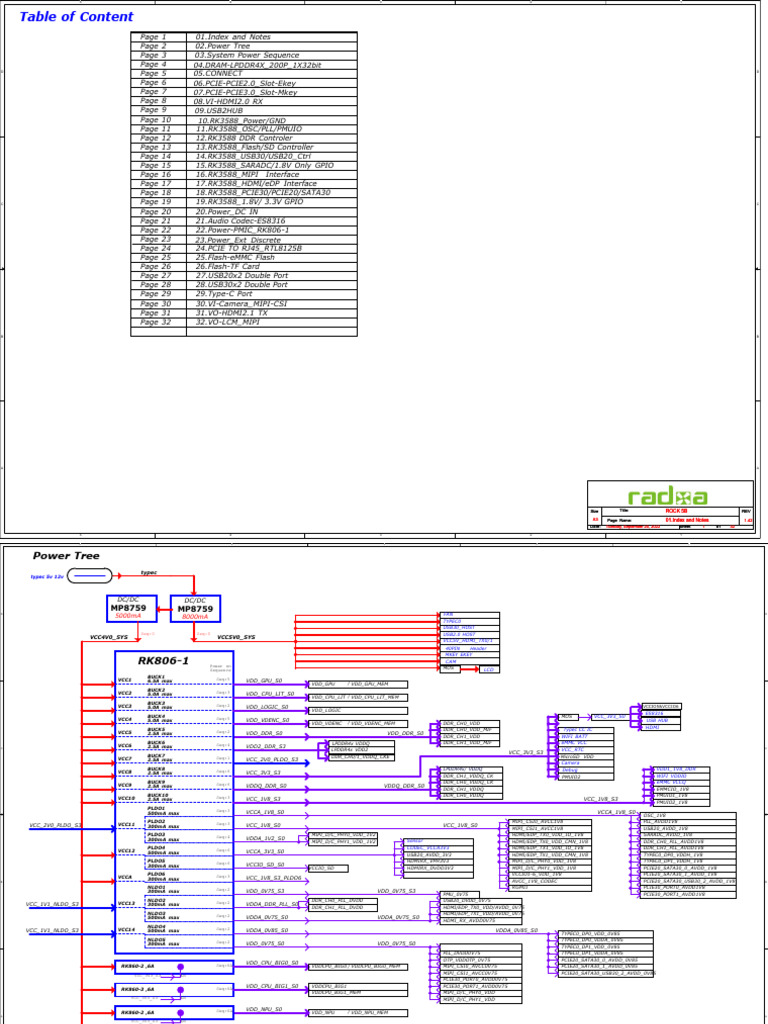768x1024 pixels.
Task: Select "23.Power_Ext Discrete" row
Action: click(x=244, y=240)
